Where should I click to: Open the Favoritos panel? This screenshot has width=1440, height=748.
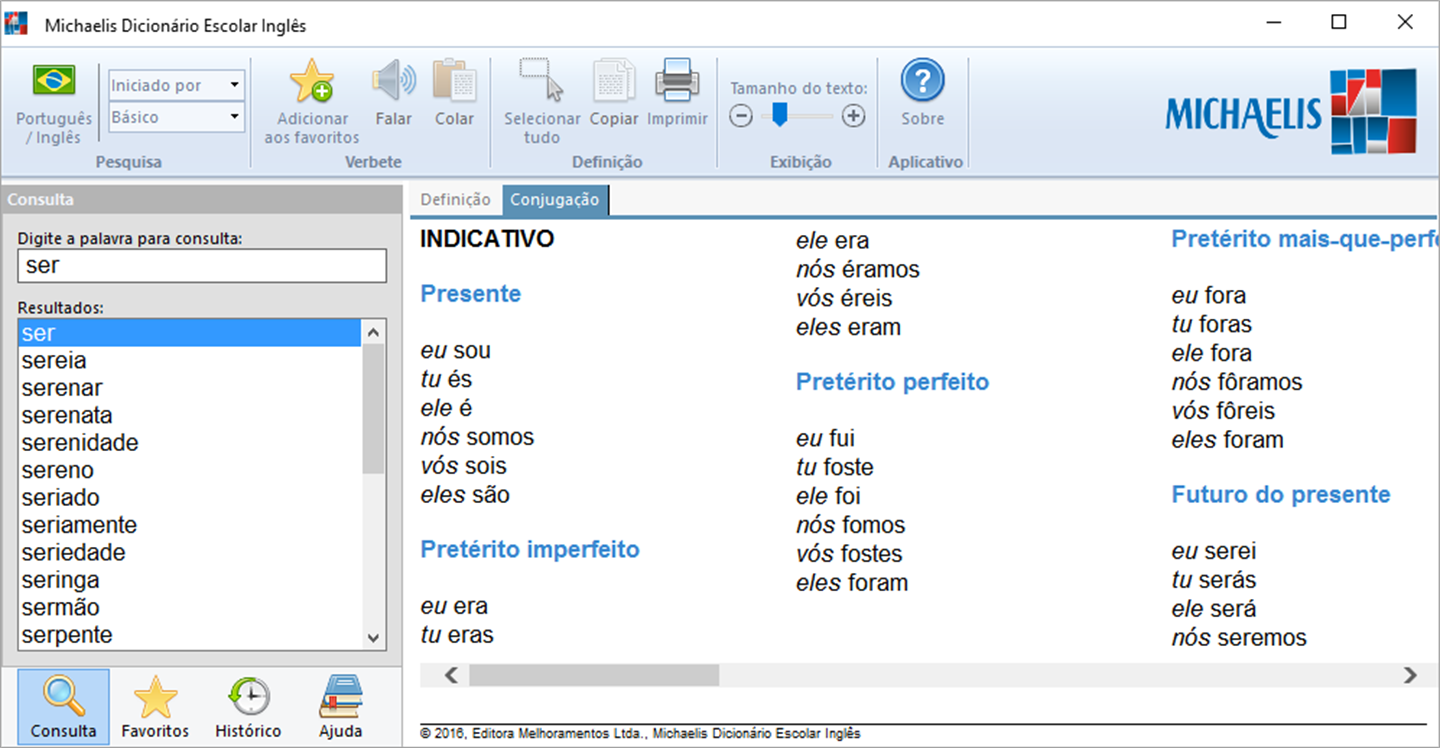[x=155, y=706]
